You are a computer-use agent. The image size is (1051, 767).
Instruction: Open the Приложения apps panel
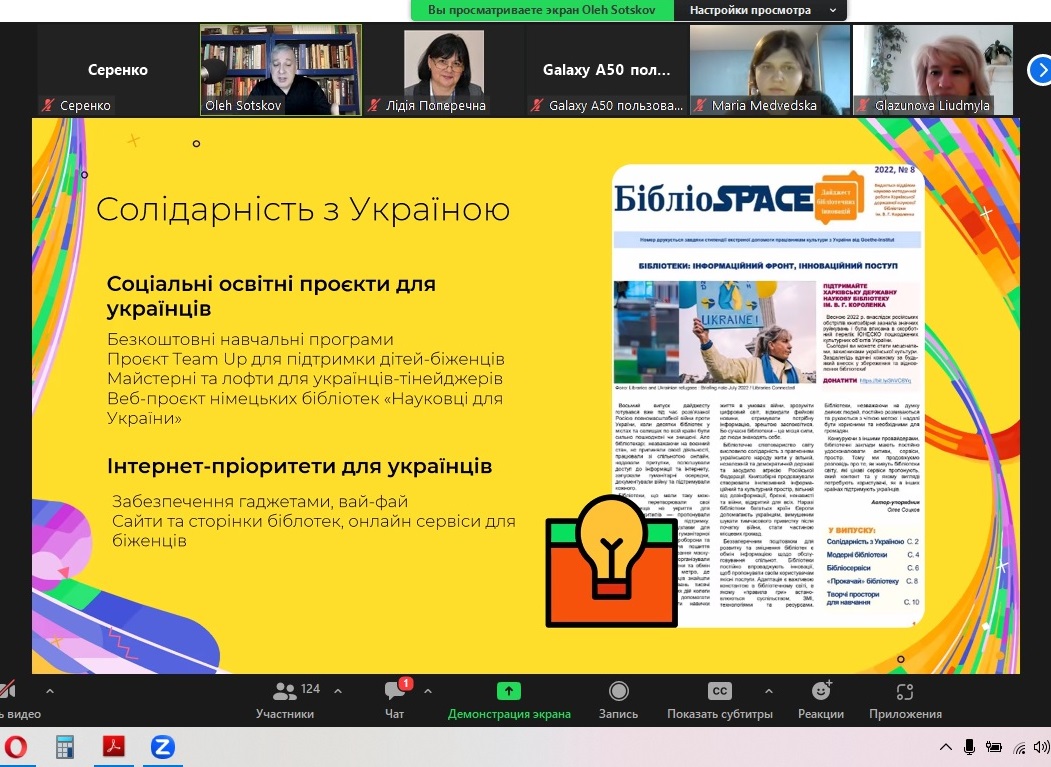click(905, 699)
